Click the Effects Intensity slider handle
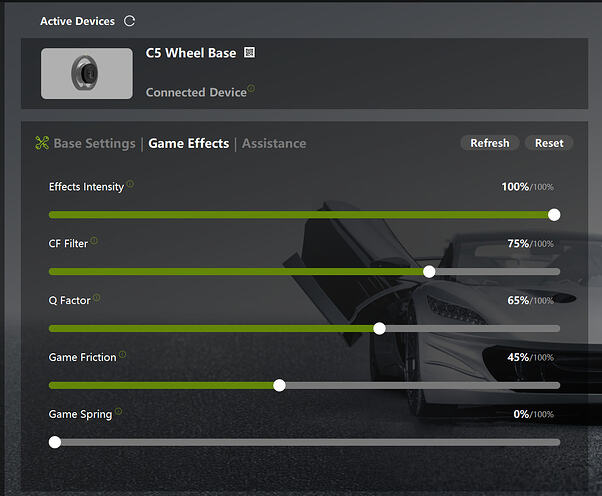 click(x=554, y=215)
